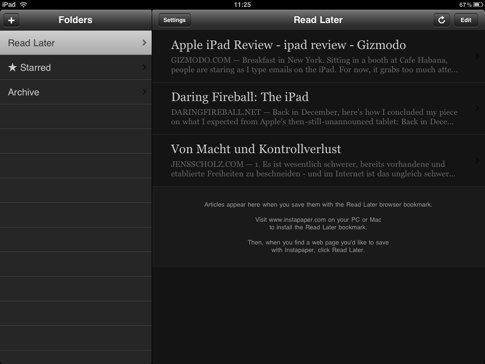Expand chevron on Read Later row
Image resolution: width=485 pixels, height=364 pixels.
[x=144, y=43]
